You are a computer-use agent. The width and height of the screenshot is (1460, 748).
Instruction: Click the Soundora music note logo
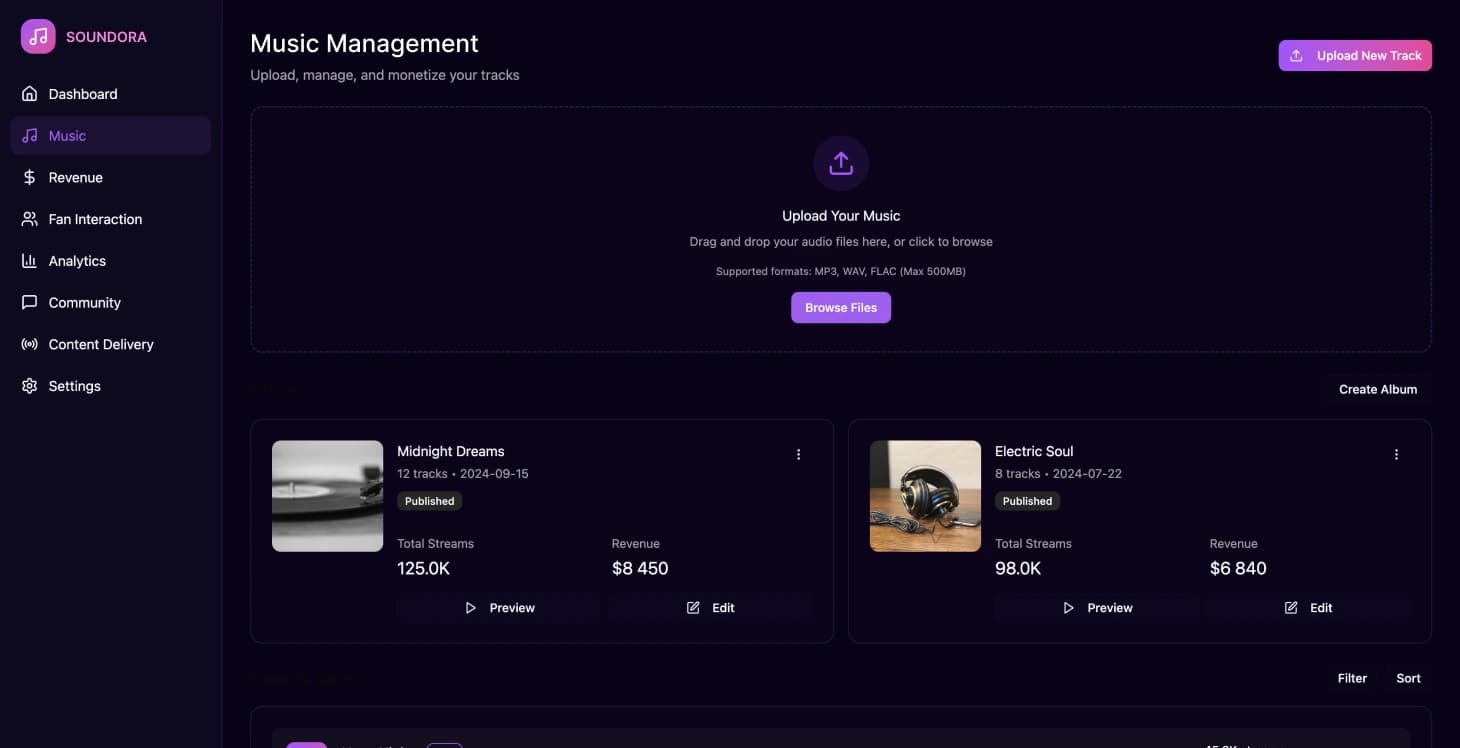pyautogui.click(x=37, y=35)
